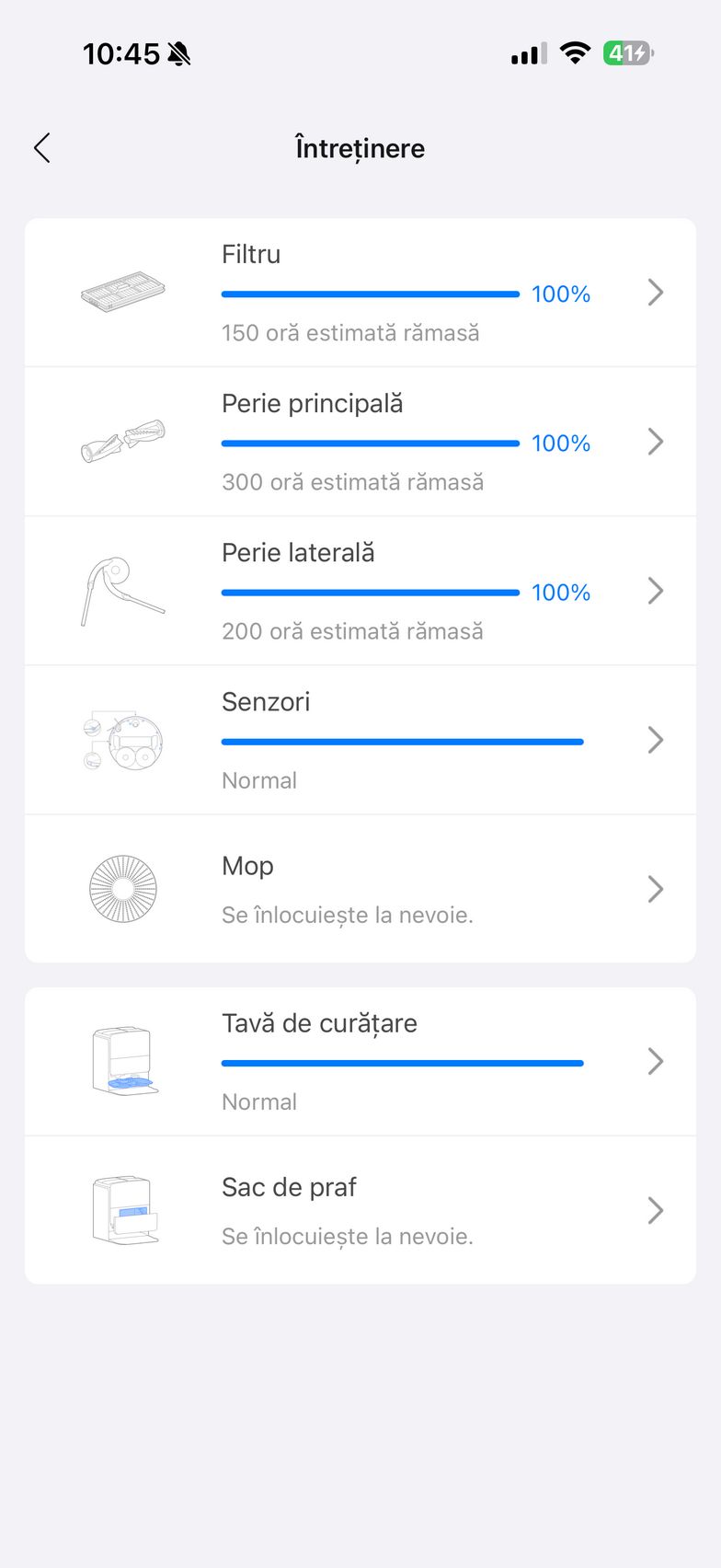Open the Sac de praf entry
The height and width of the screenshot is (1568, 721).
coord(655,1210)
